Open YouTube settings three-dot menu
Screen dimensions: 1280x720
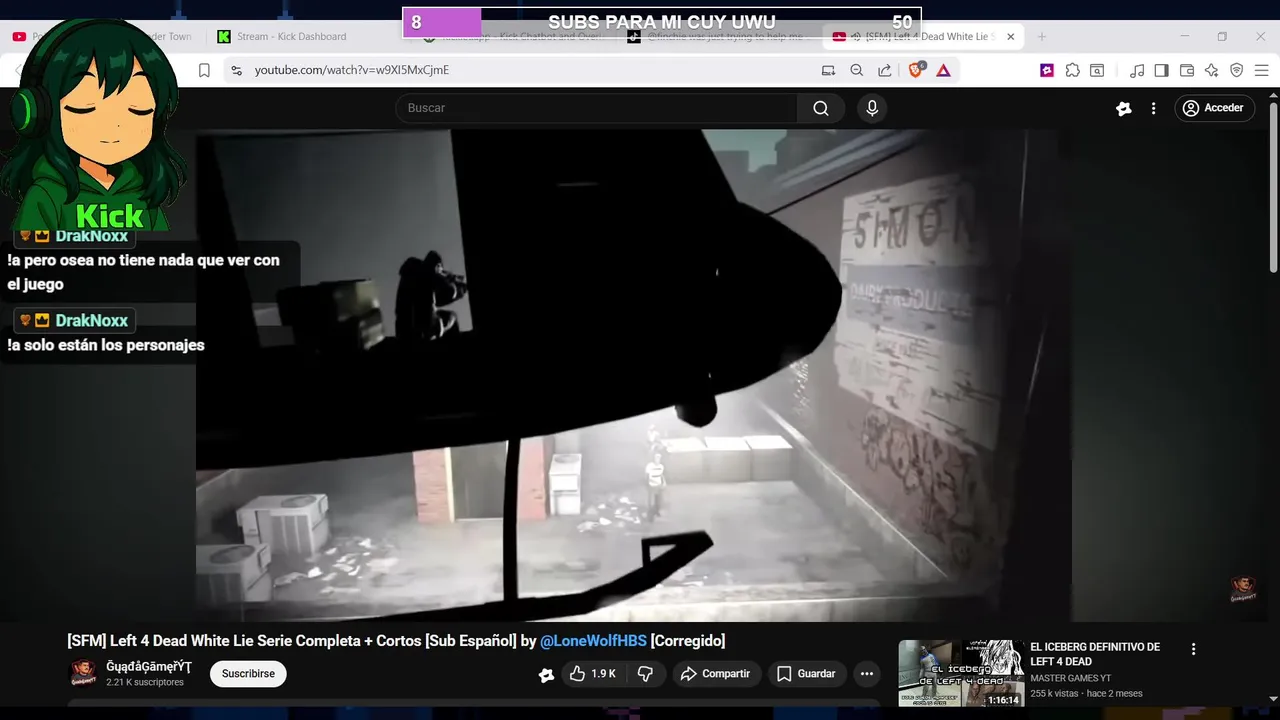coord(1153,108)
